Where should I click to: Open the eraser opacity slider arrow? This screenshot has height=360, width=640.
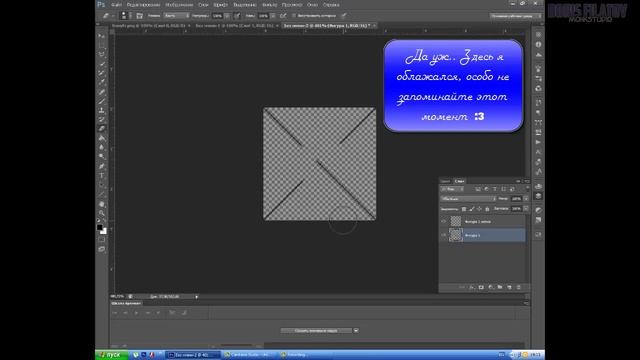point(227,16)
